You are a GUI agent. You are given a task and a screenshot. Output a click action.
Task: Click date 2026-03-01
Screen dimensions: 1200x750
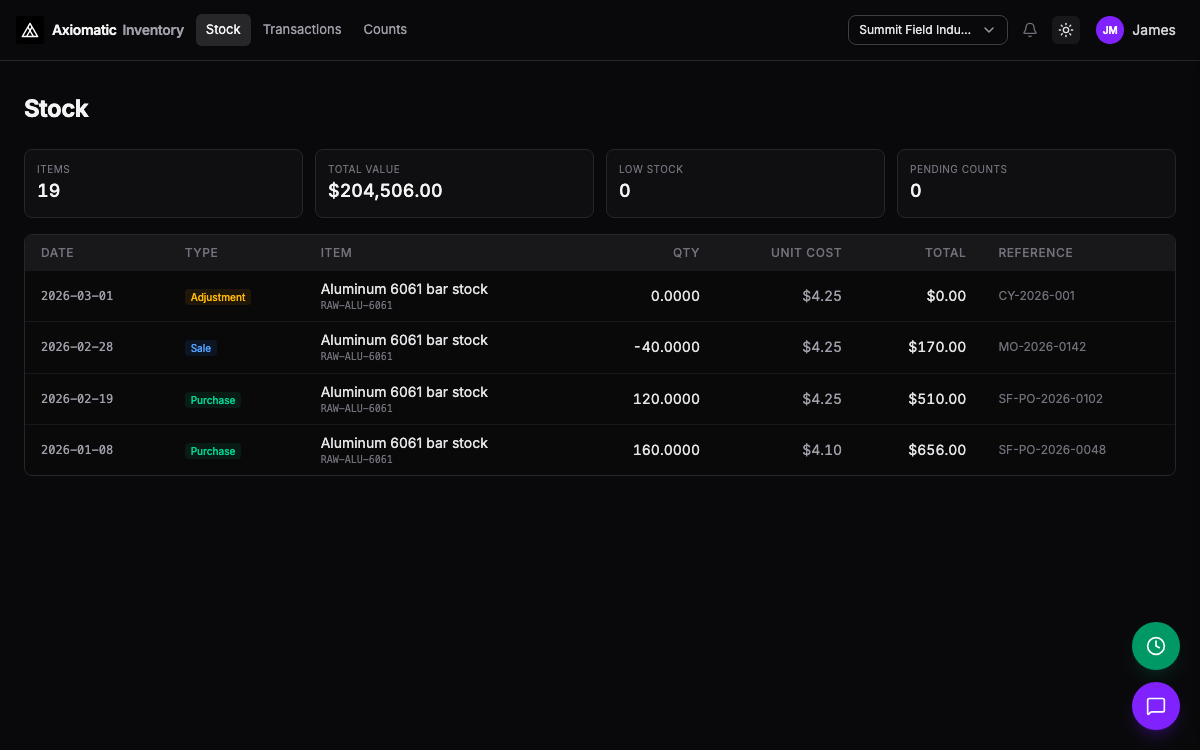click(77, 296)
